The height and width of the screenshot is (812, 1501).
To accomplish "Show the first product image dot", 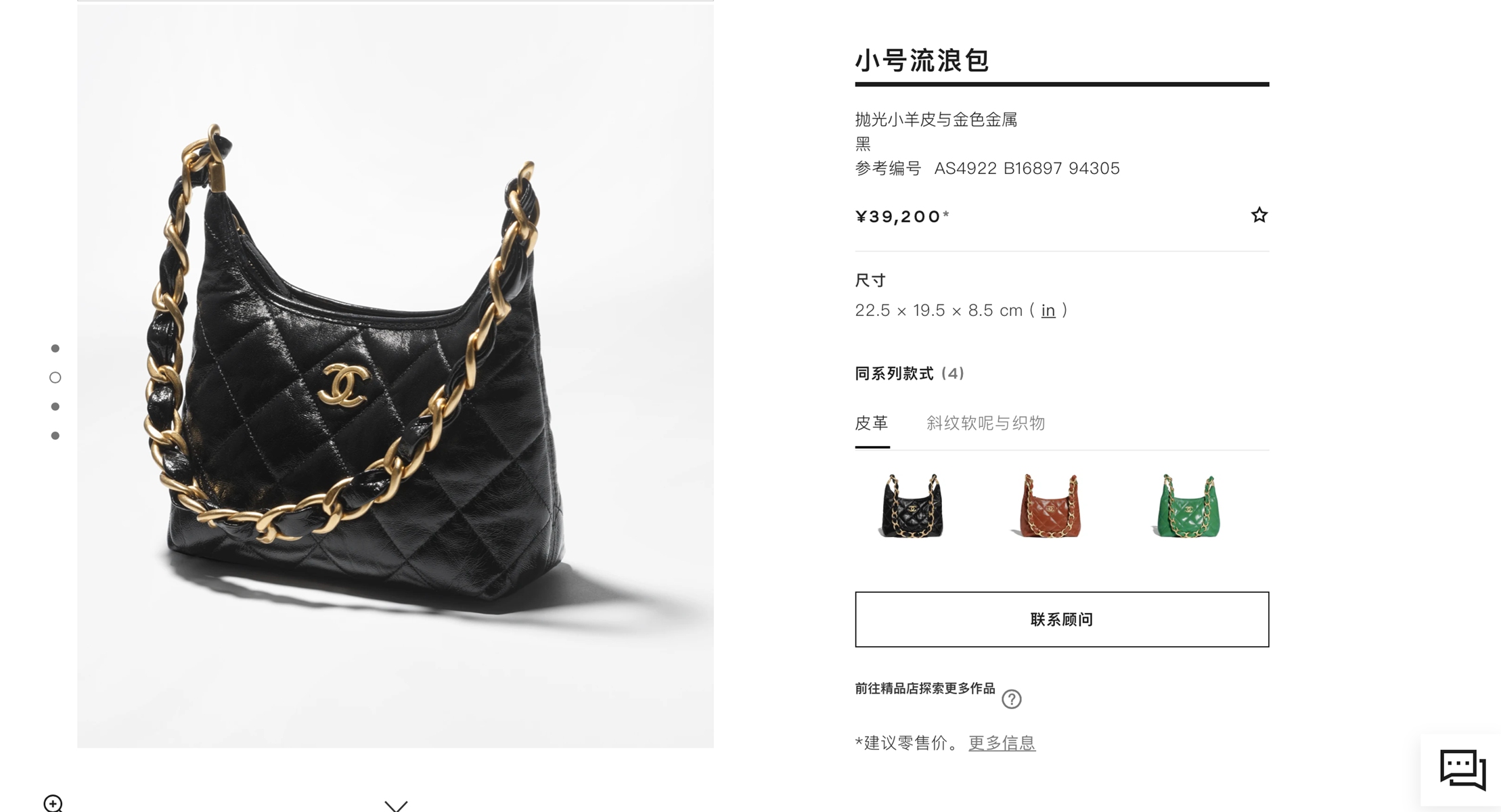I will (x=55, y=348).
